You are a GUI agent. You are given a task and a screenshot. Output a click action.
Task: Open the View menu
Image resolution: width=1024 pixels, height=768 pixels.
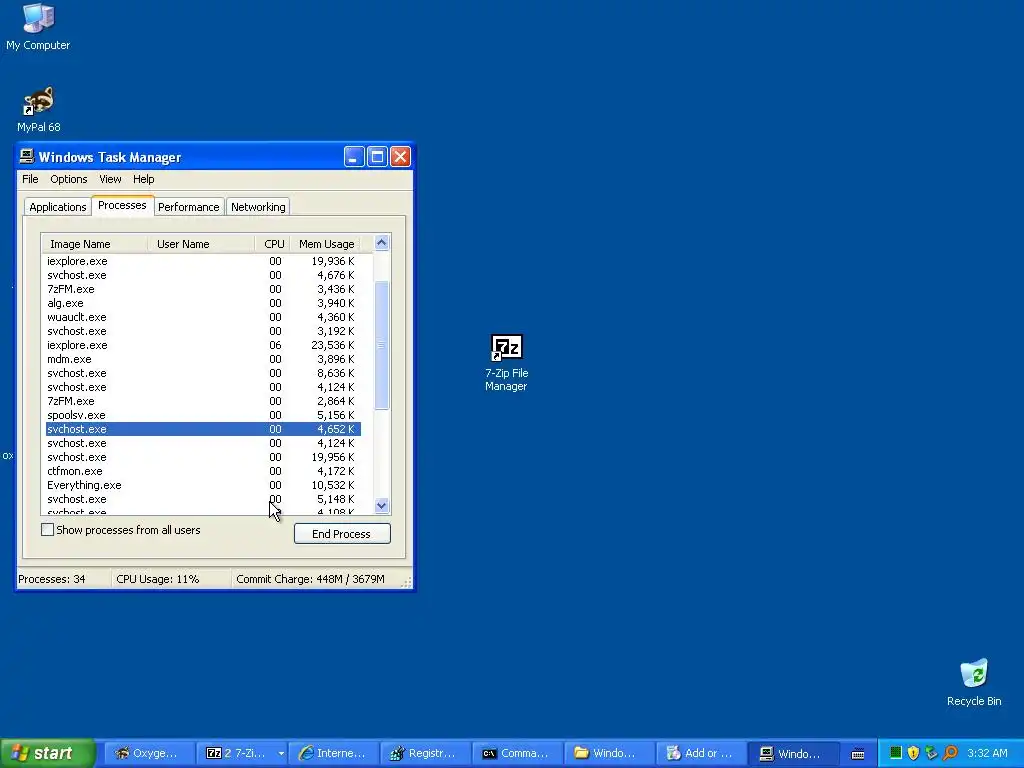click(x=110, y=179)
